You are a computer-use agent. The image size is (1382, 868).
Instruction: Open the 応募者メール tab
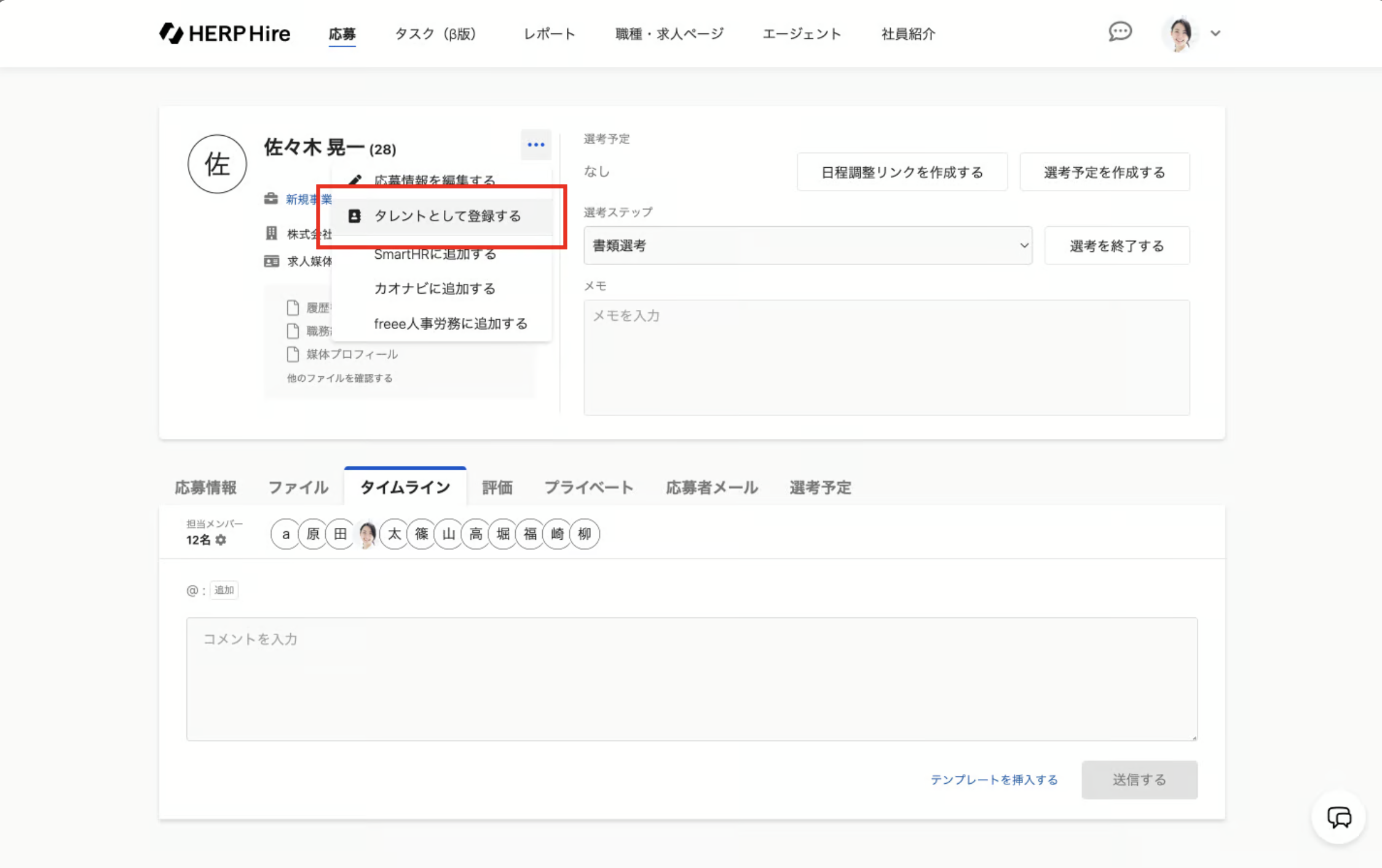(711, 487)
